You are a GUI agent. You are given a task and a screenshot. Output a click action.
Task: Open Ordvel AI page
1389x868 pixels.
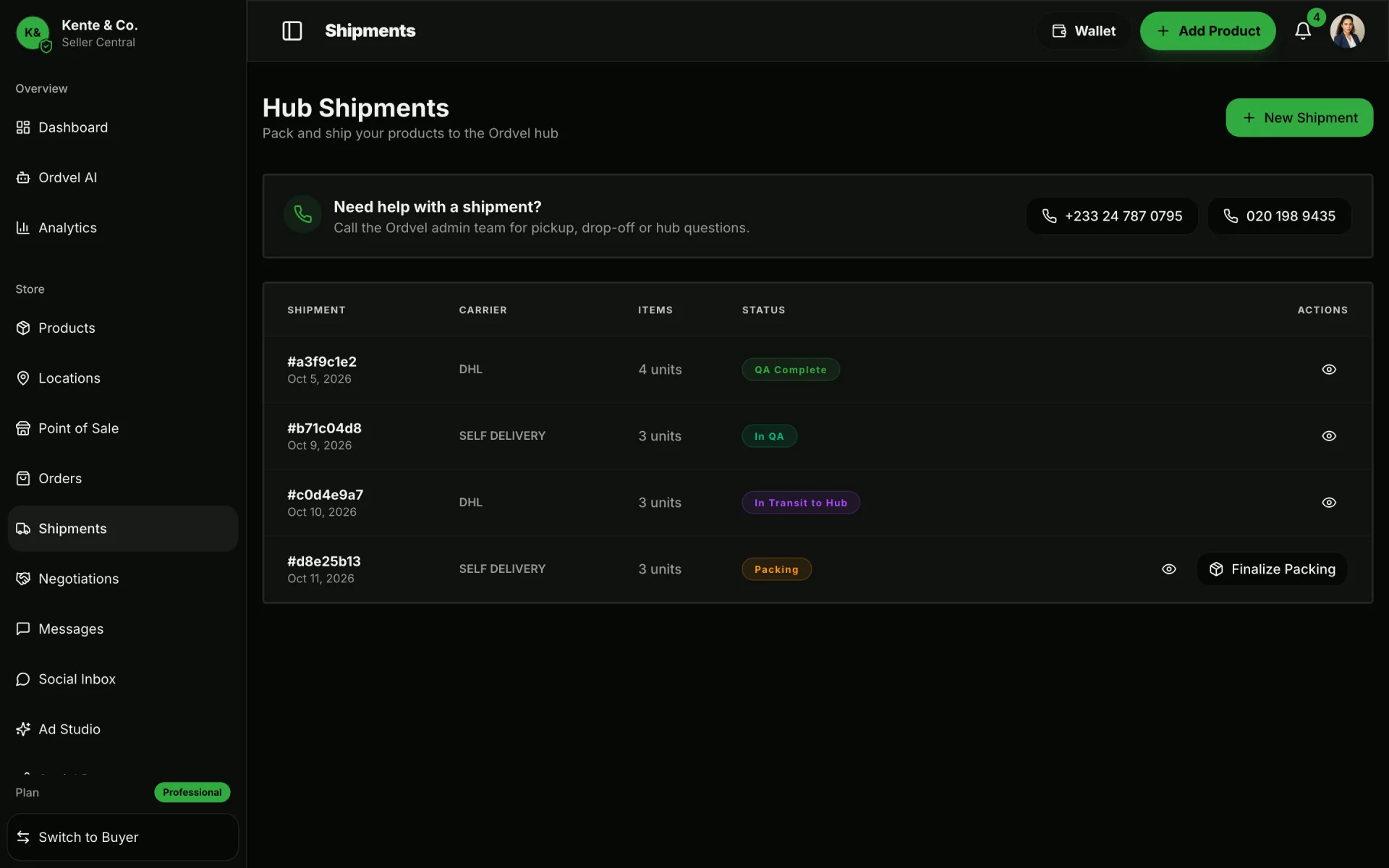point(123,177)
